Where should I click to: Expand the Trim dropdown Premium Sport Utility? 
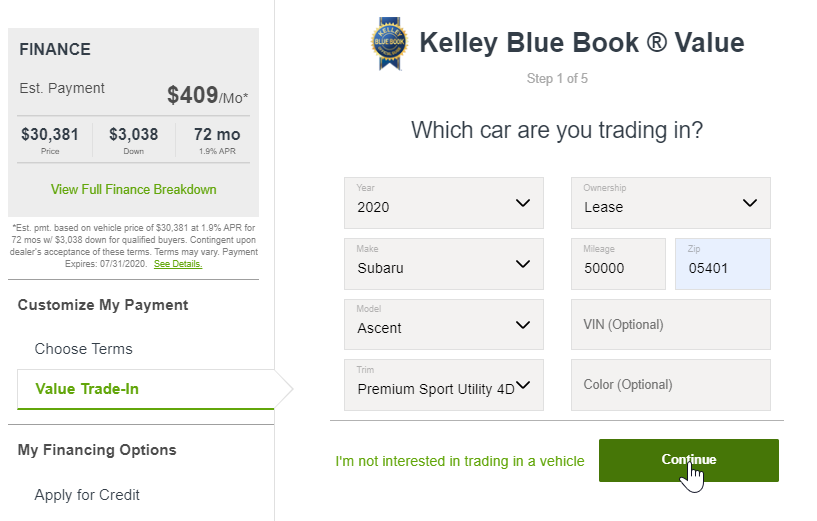pos(443,384)
